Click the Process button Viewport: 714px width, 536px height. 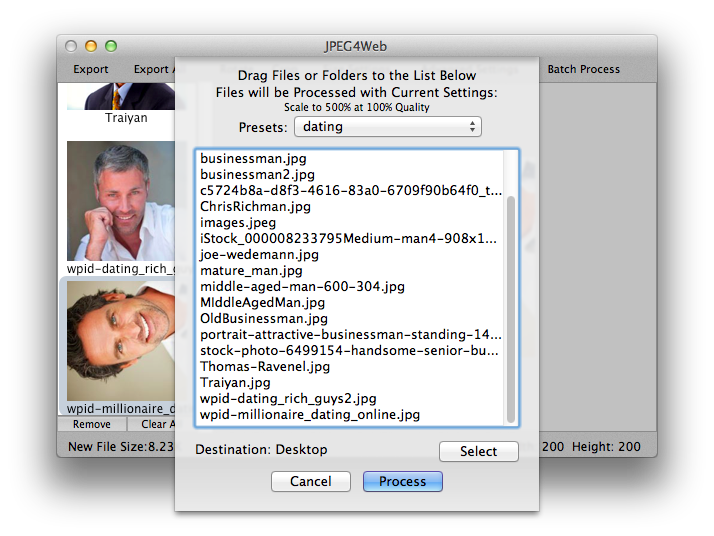403,481
